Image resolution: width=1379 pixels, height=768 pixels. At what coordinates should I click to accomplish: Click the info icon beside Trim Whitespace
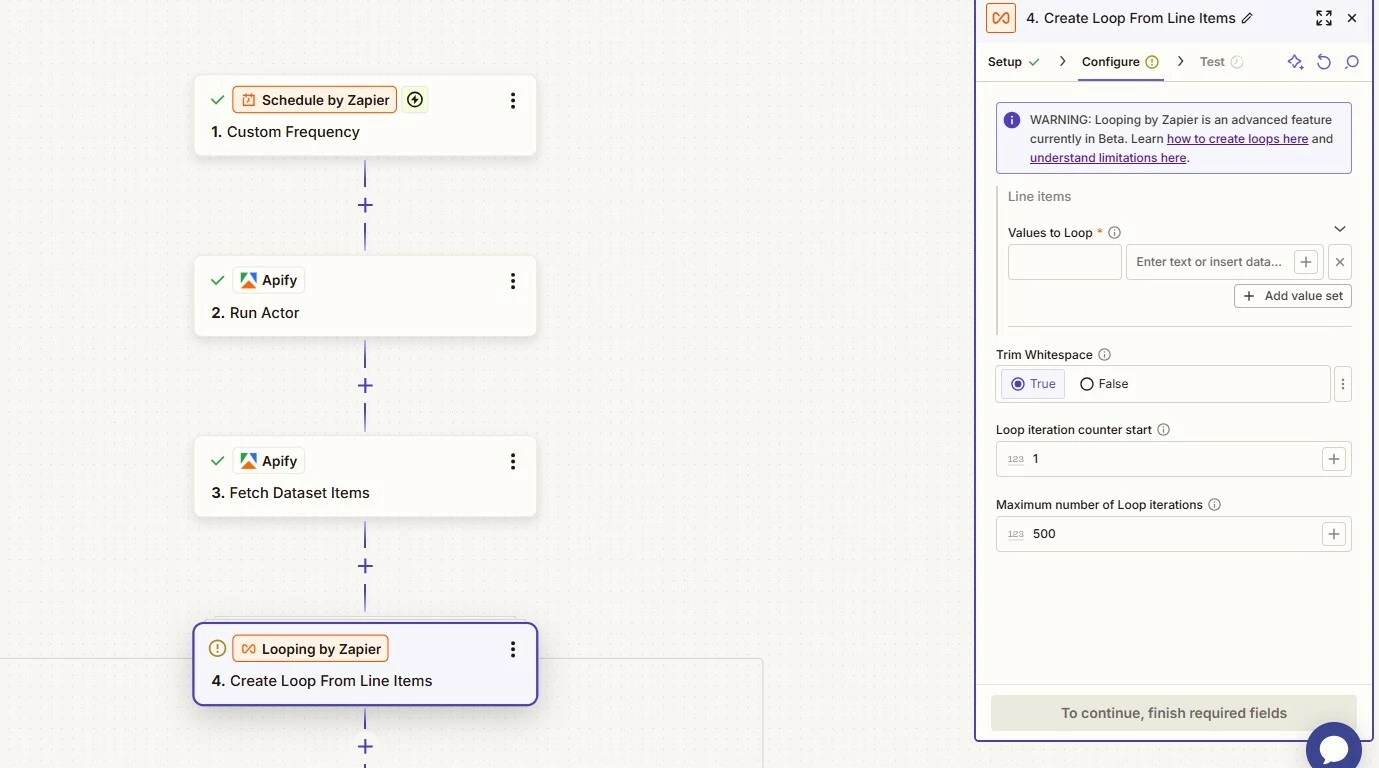[1105, 355]
